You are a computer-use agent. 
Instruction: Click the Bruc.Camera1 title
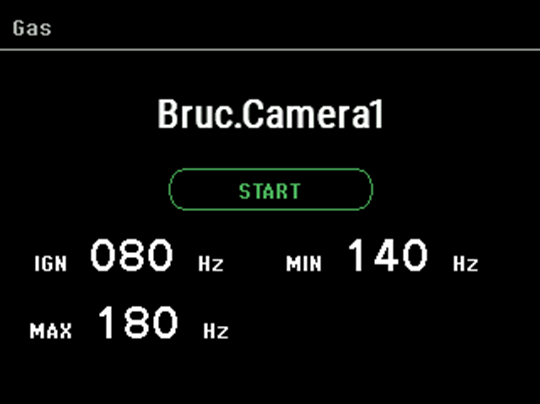coord(270,114)
